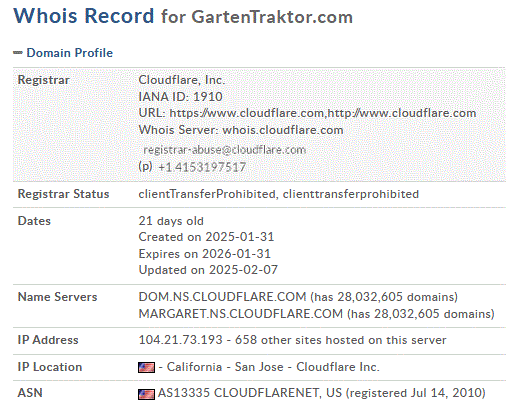Screen dimensions: 507x408
Task: Click the GartenTraktor.com domain title
Action: pyautogui.click(x=272, y=17)
